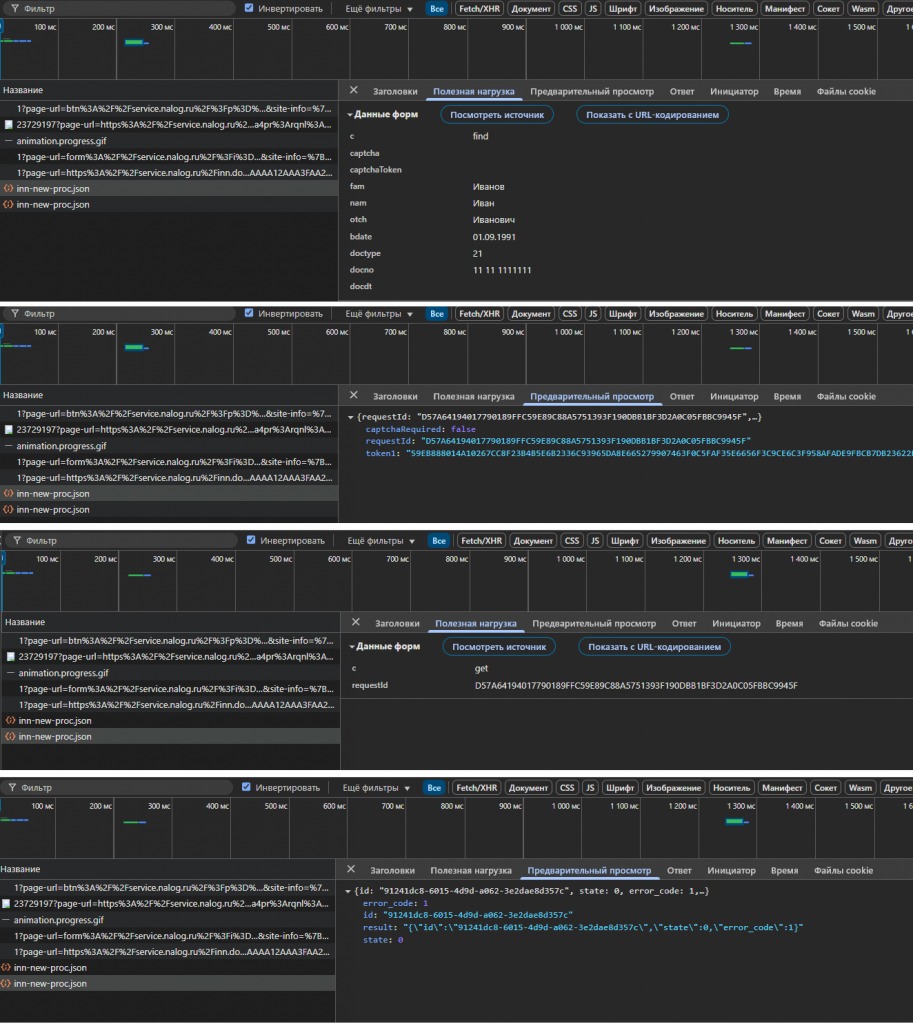Viewport: 913px width, 1024px height.
Task: Click JSON icon of selected inn-new-proc.json in bottom panel
Action: (x=5, y=984)
